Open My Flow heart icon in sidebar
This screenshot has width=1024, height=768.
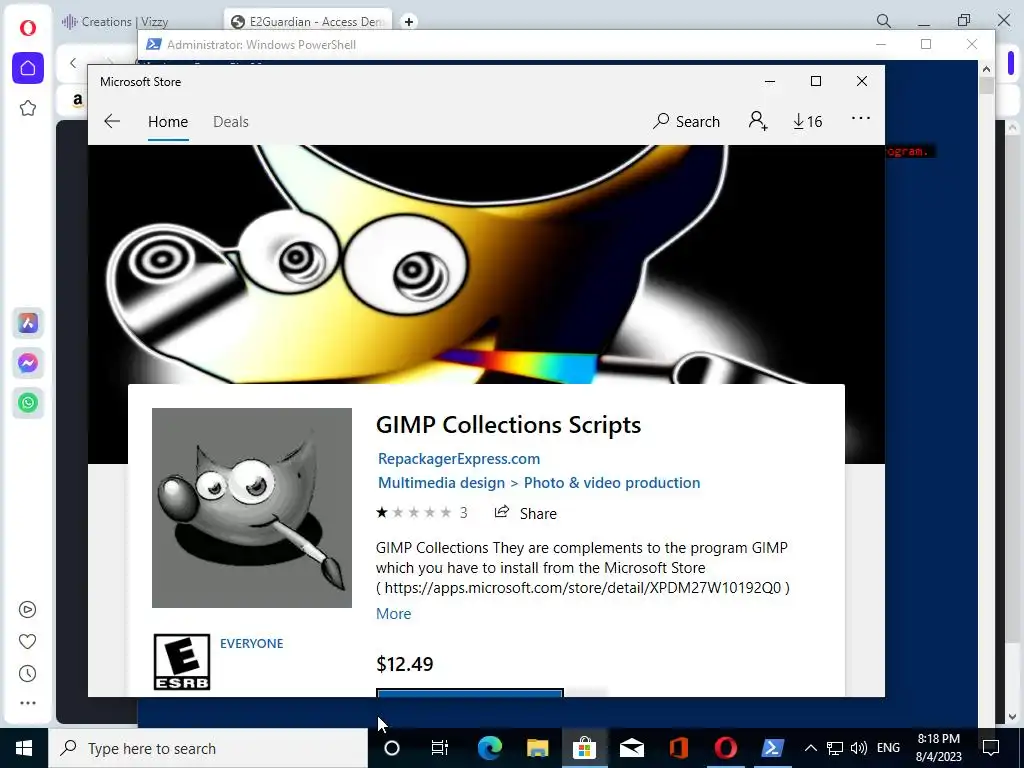pos(27,641)
